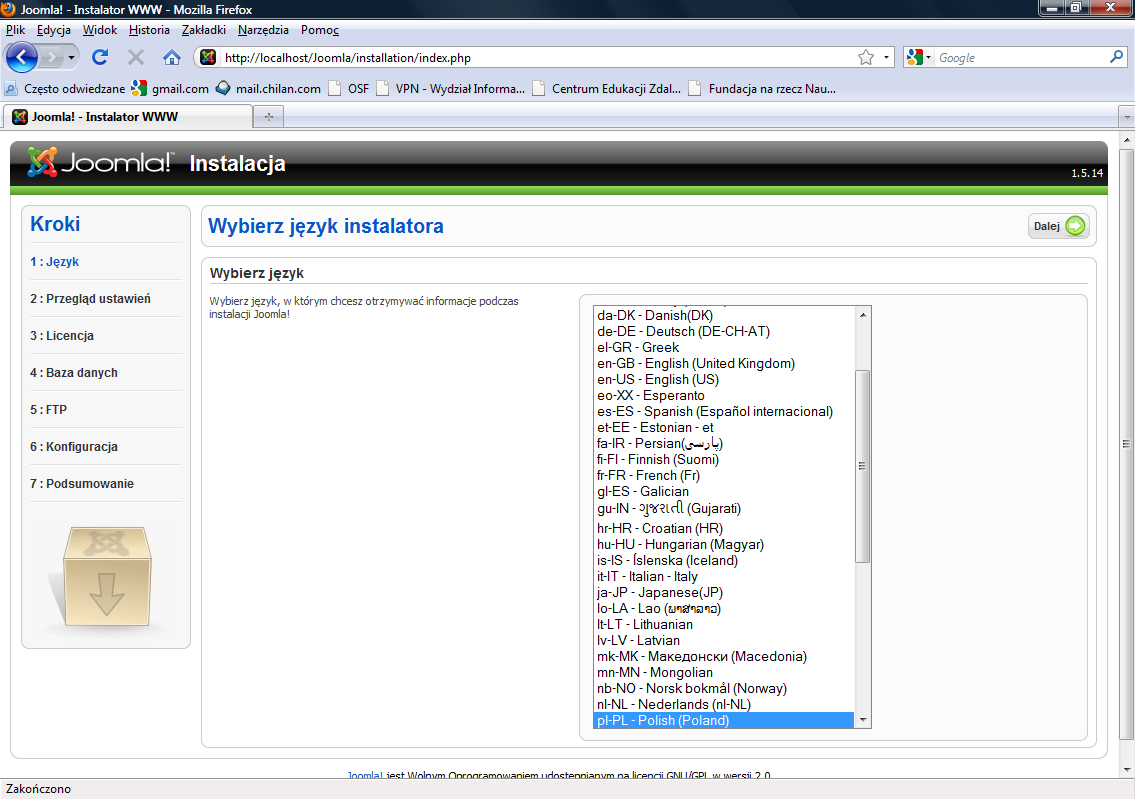1135x800 pixels.
Task: Click the page vertical scrollbar thumb
Action: (1126, 445)
